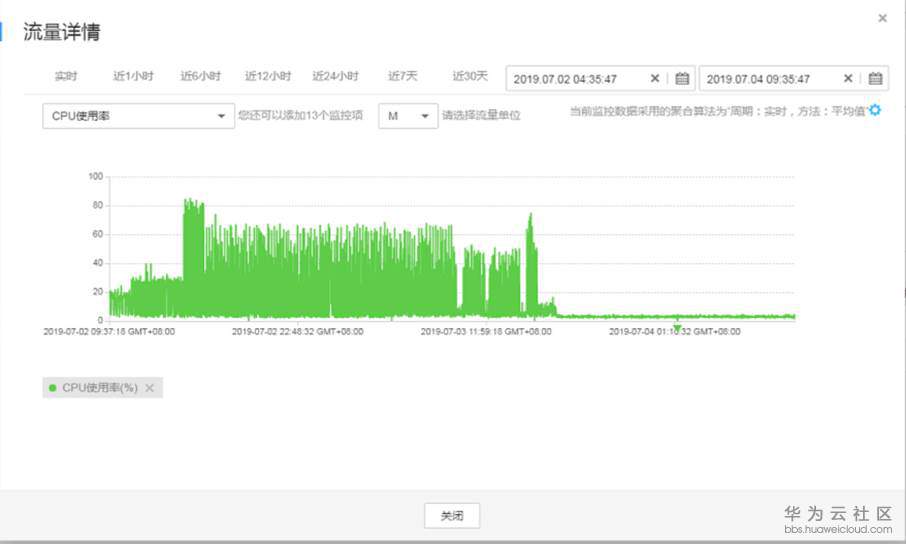Open the calendar picker for end date
906x544 pixels.
point(875,79)
